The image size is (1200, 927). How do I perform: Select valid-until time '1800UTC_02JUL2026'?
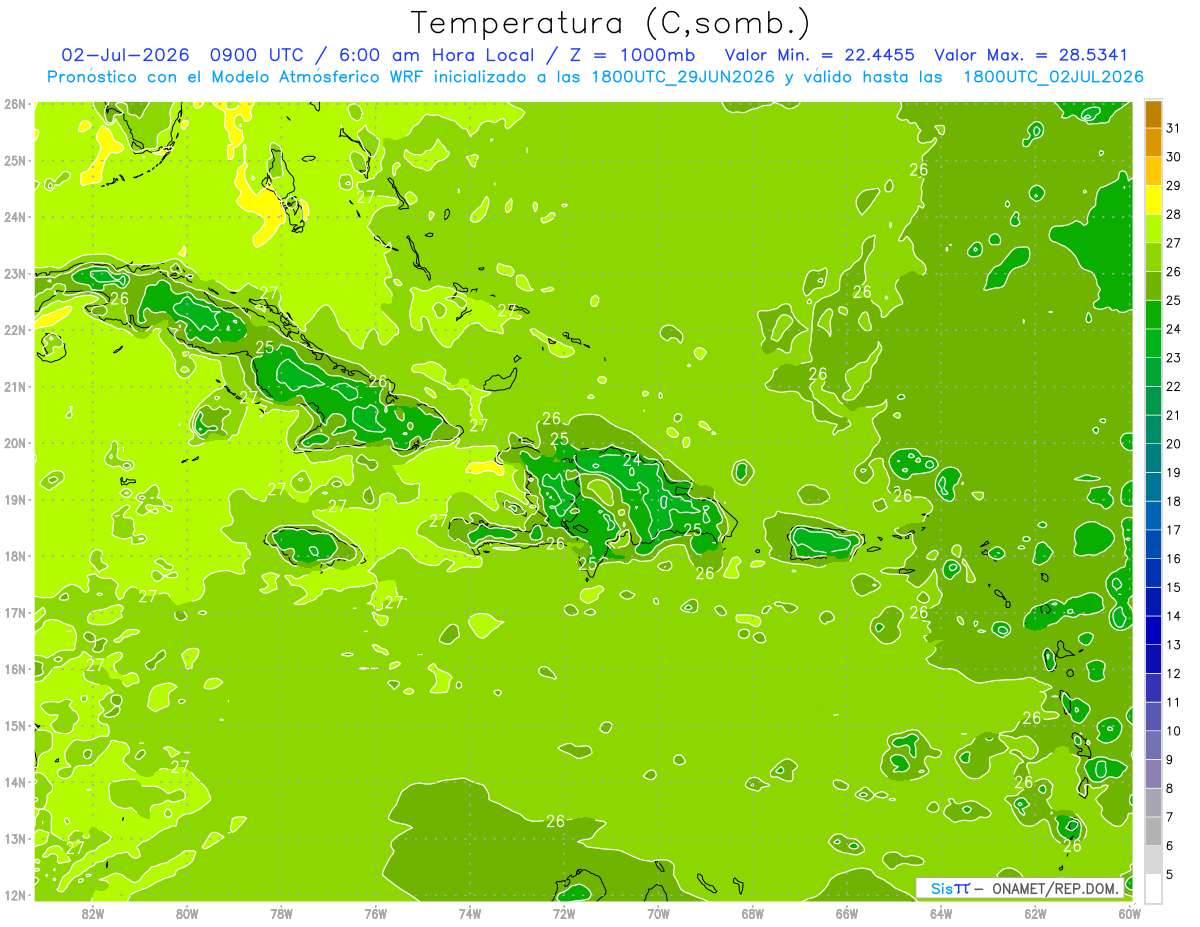1053,77
